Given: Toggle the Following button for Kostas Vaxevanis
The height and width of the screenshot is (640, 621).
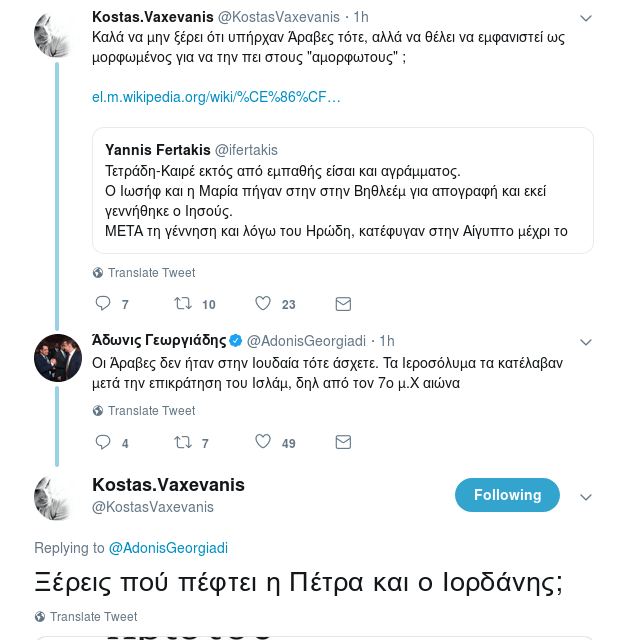Looking at the screenshot, I should click(x=507, y=495).
